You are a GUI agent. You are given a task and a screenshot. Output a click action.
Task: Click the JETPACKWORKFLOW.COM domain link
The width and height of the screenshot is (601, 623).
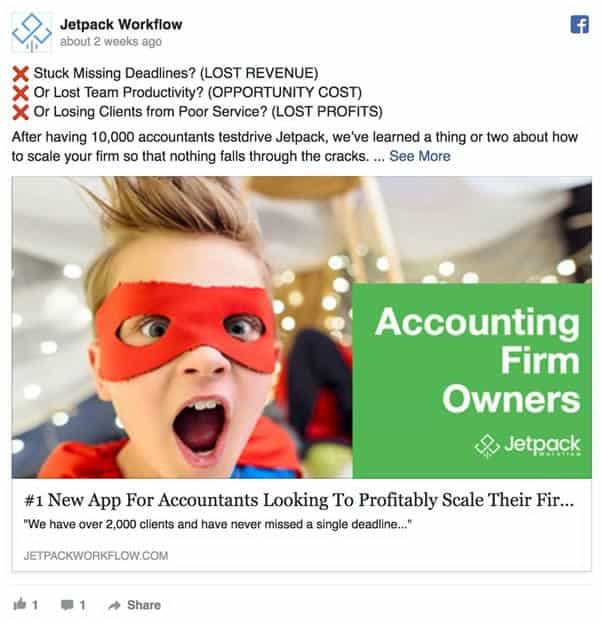coord(96,555)
